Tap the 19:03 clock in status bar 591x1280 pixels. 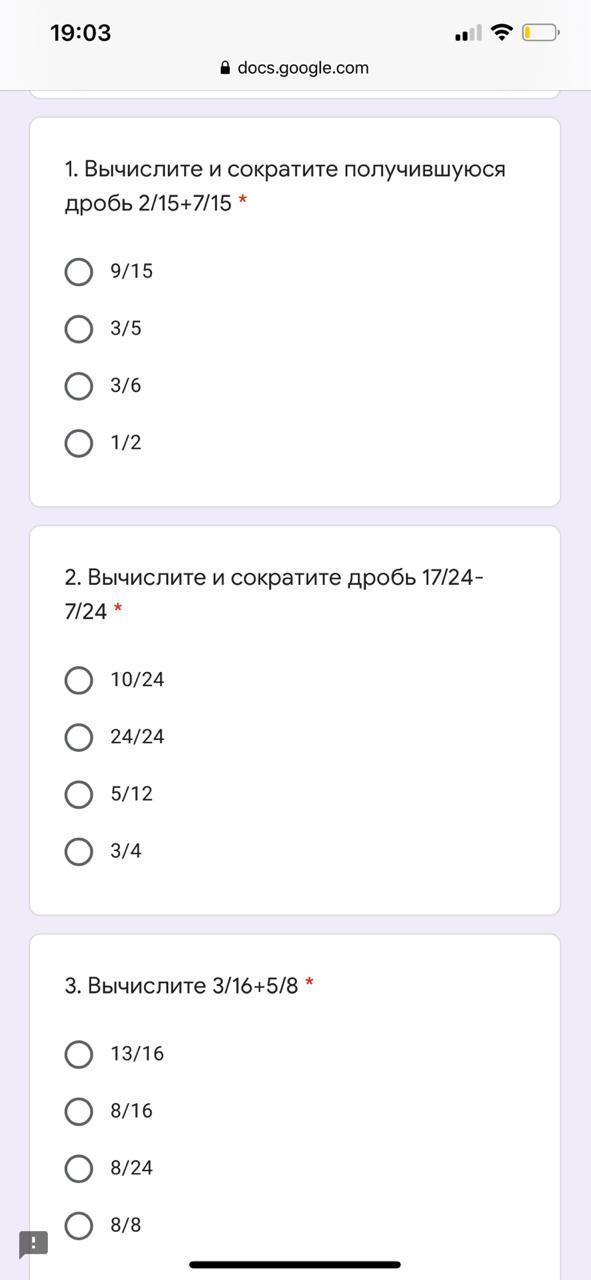81,33
